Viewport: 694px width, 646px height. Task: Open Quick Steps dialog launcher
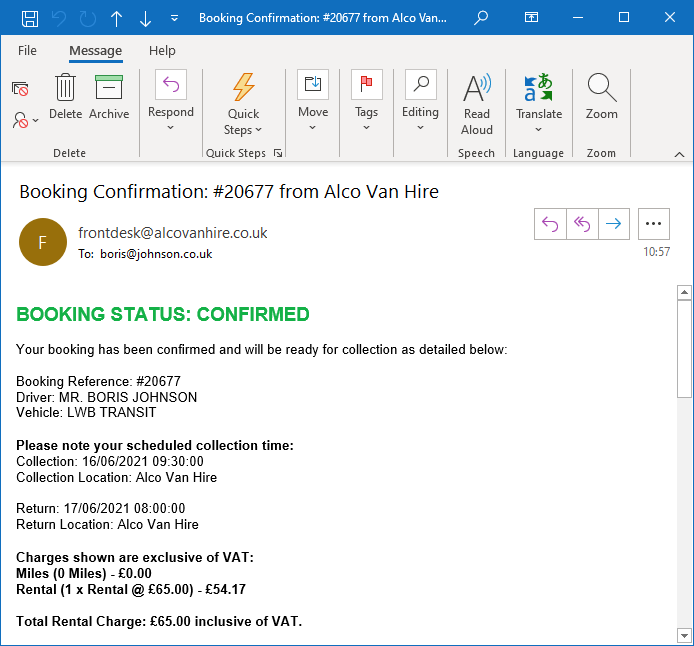tap(278, 153)
